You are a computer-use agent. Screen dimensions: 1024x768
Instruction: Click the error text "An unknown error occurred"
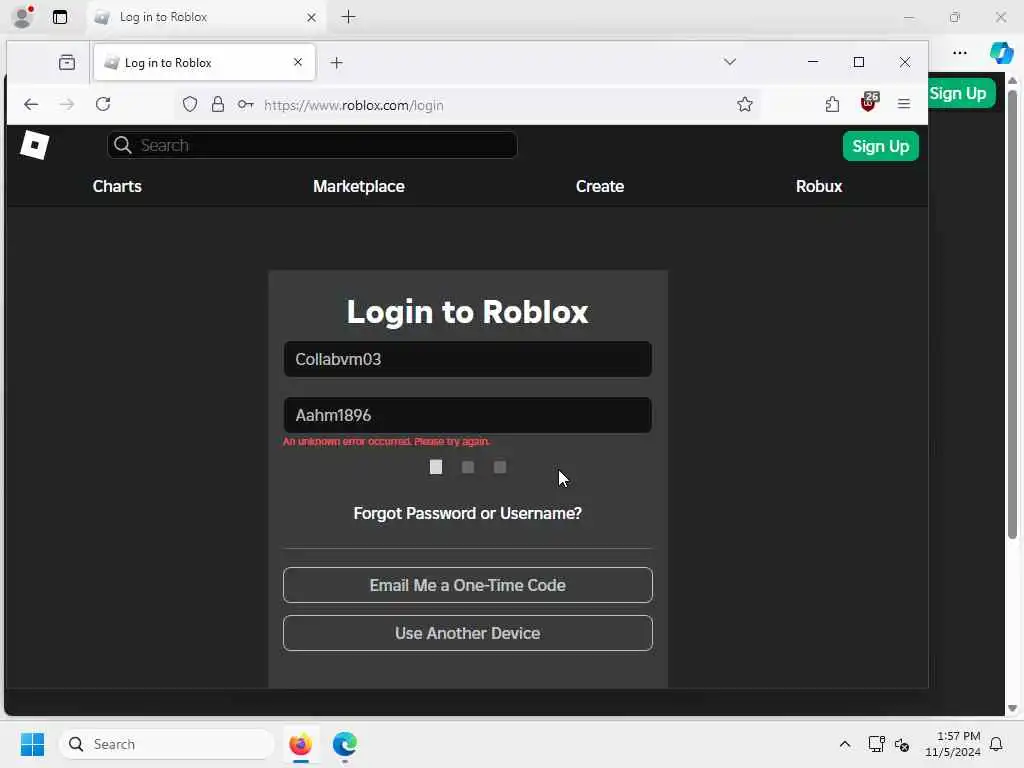[x=386, y=441]
